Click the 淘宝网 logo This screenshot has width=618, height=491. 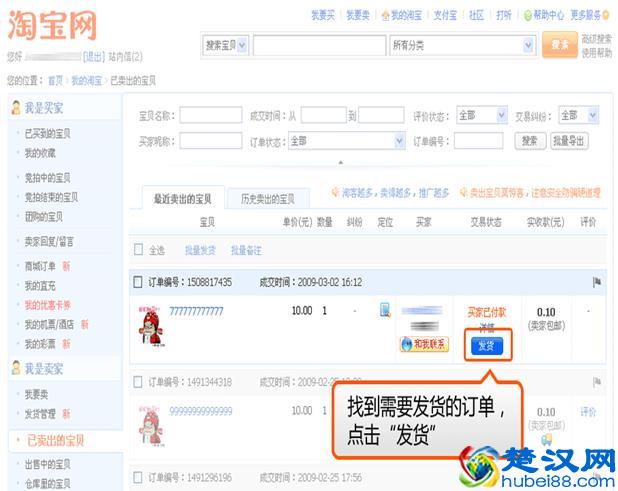(x=52, y=25)
